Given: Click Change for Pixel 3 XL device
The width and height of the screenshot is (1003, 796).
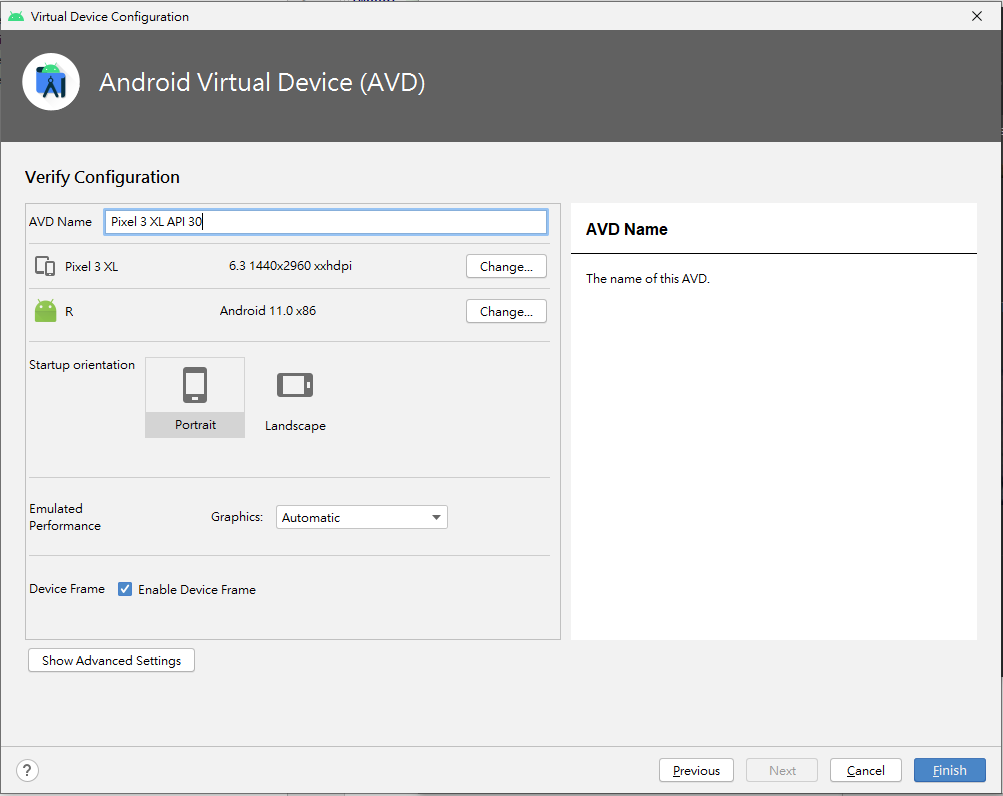Looking at the screenshot, I should (506, 266).
